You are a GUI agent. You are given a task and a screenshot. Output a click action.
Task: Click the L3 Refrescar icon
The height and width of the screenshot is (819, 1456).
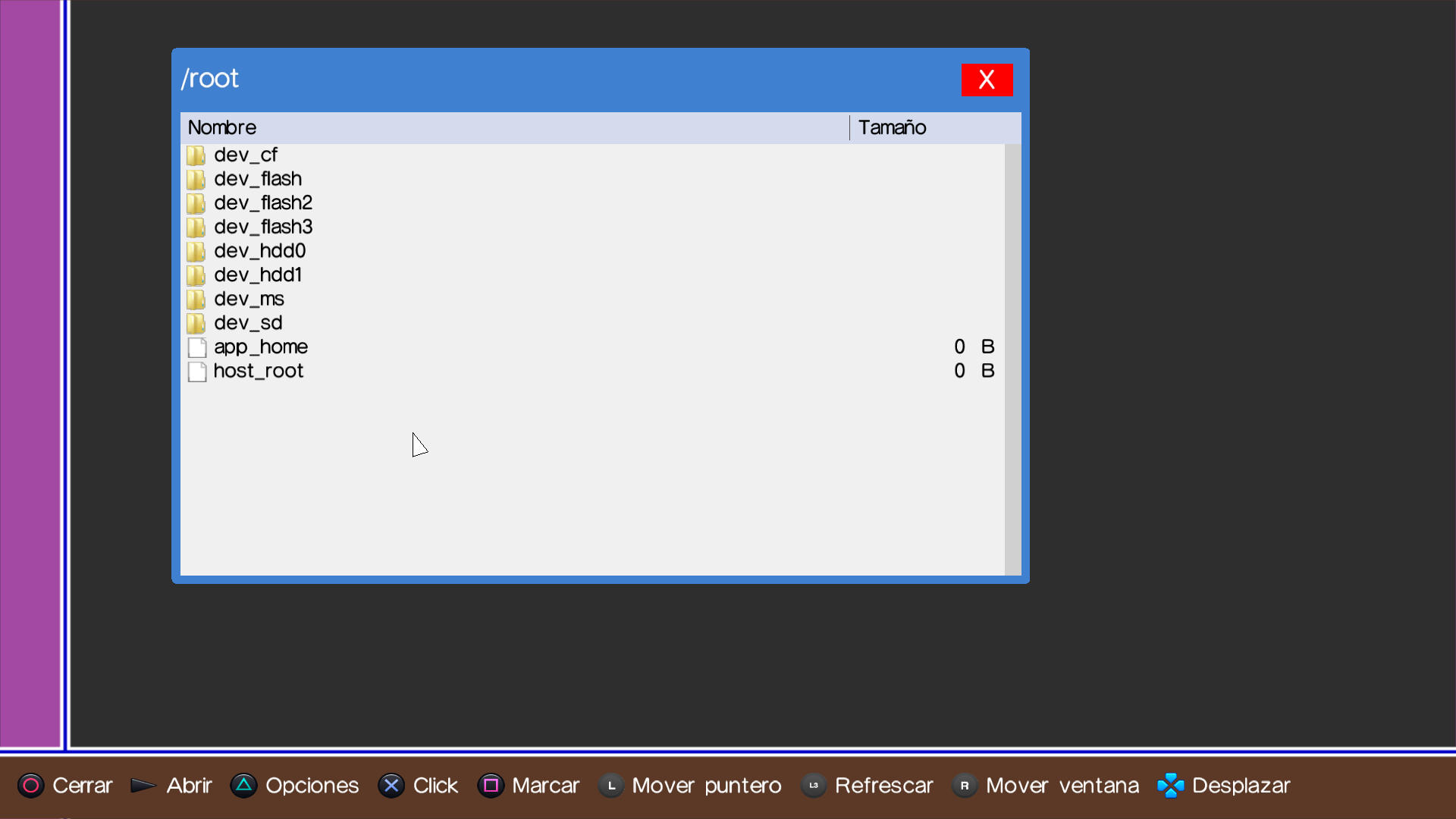click(x=813, y=786)
